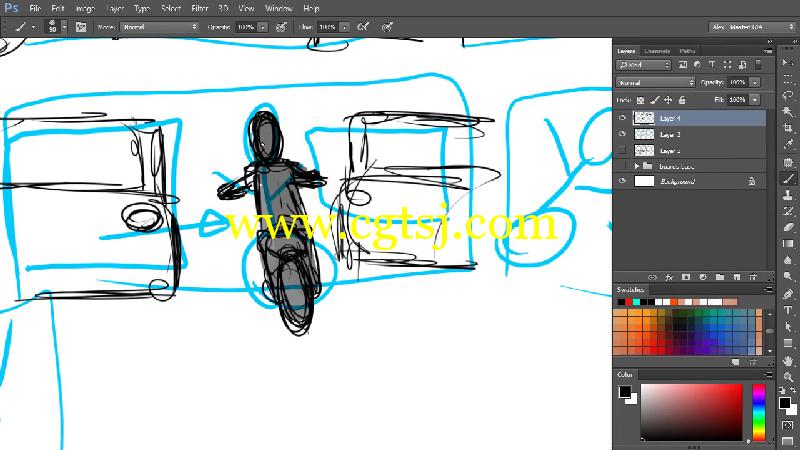The width and height of the screenshot is (800, 450).
Task: Select the Move tool in the toolbox
Action: click(x=788, y=62)
